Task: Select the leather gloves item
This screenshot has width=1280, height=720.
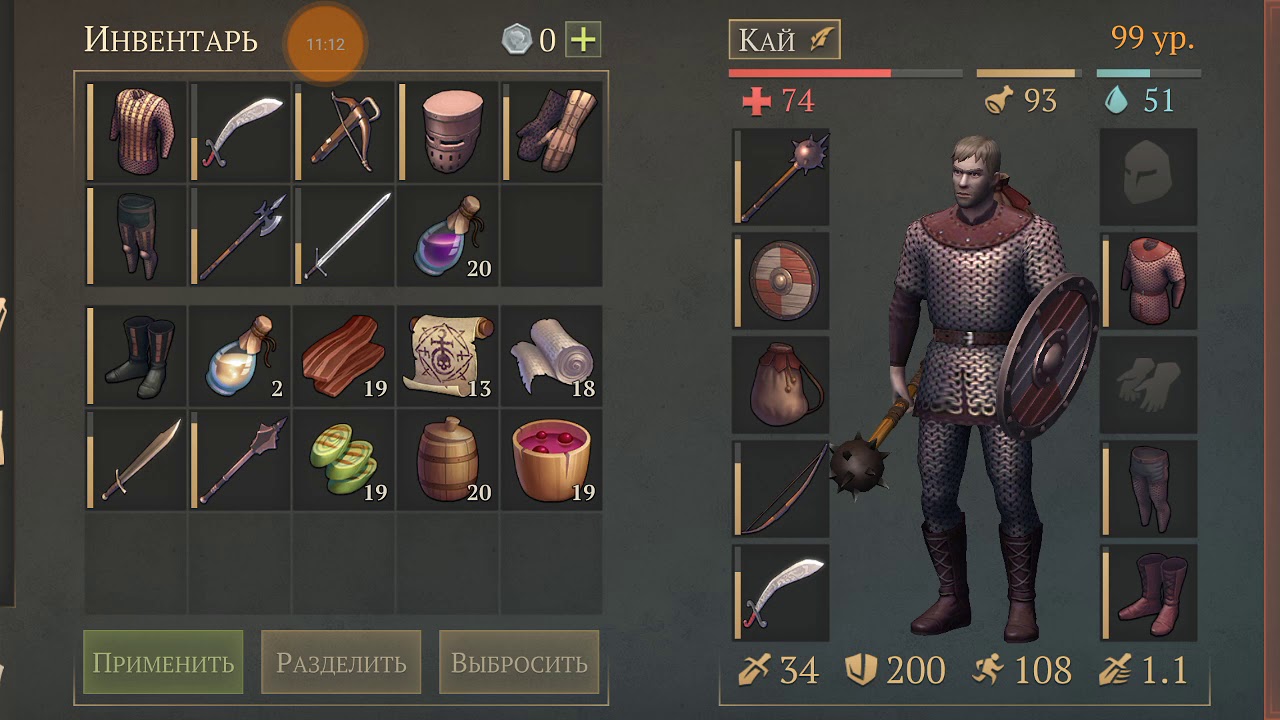Action: [552, 131]
